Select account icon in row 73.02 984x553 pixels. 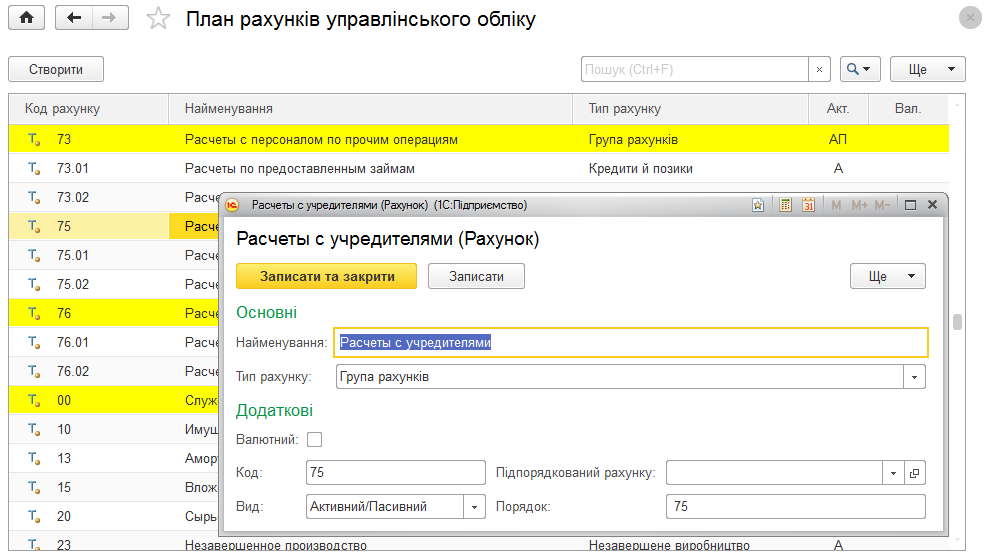pyautogui.click(x=34, y=197)
